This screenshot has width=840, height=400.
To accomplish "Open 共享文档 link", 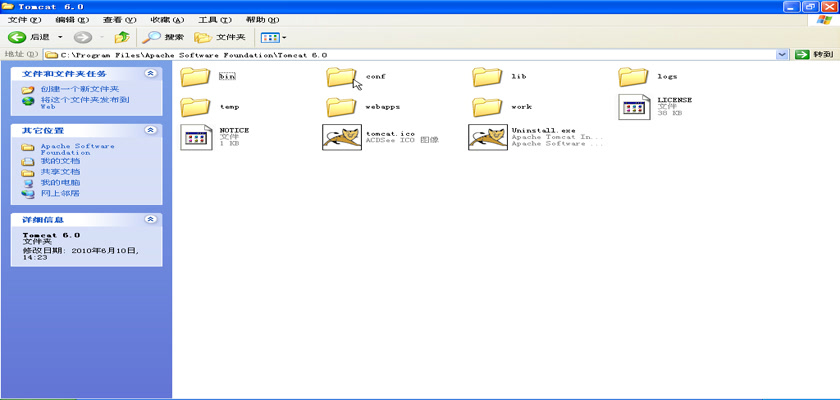I will pyautogui.click(x=61, y=172).
